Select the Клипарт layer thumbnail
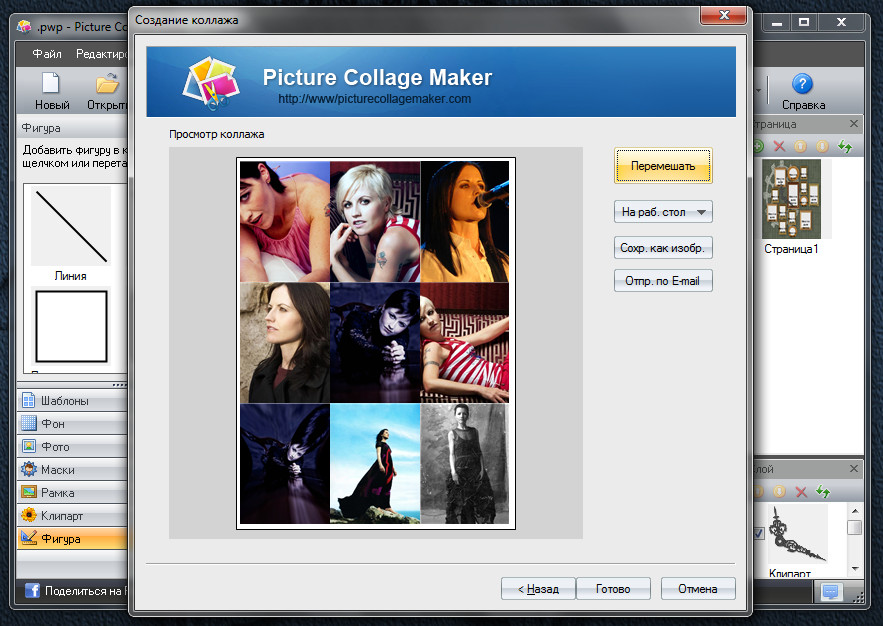The image size is (883, 626). 798,535
